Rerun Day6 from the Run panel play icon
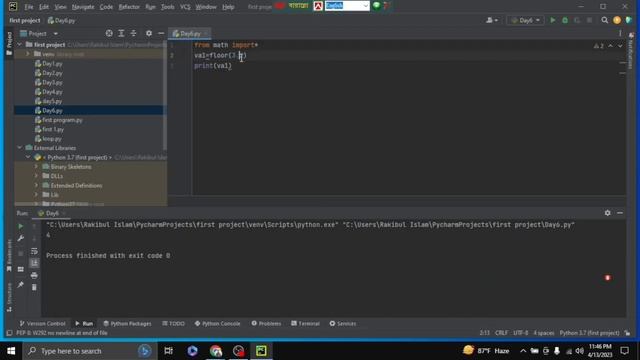 point(20,226)
